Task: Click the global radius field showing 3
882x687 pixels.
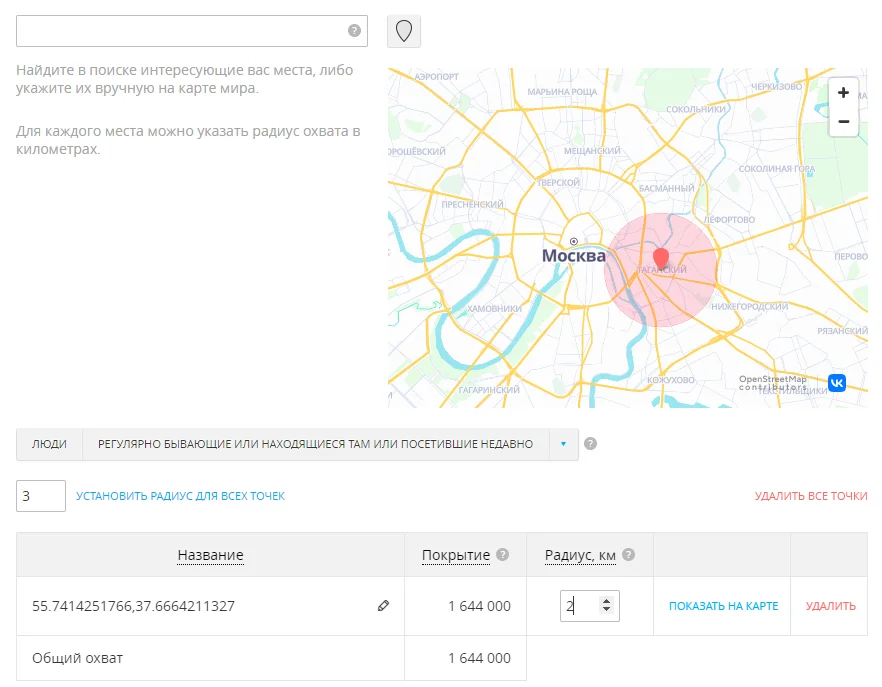Action: pos(41,496)
